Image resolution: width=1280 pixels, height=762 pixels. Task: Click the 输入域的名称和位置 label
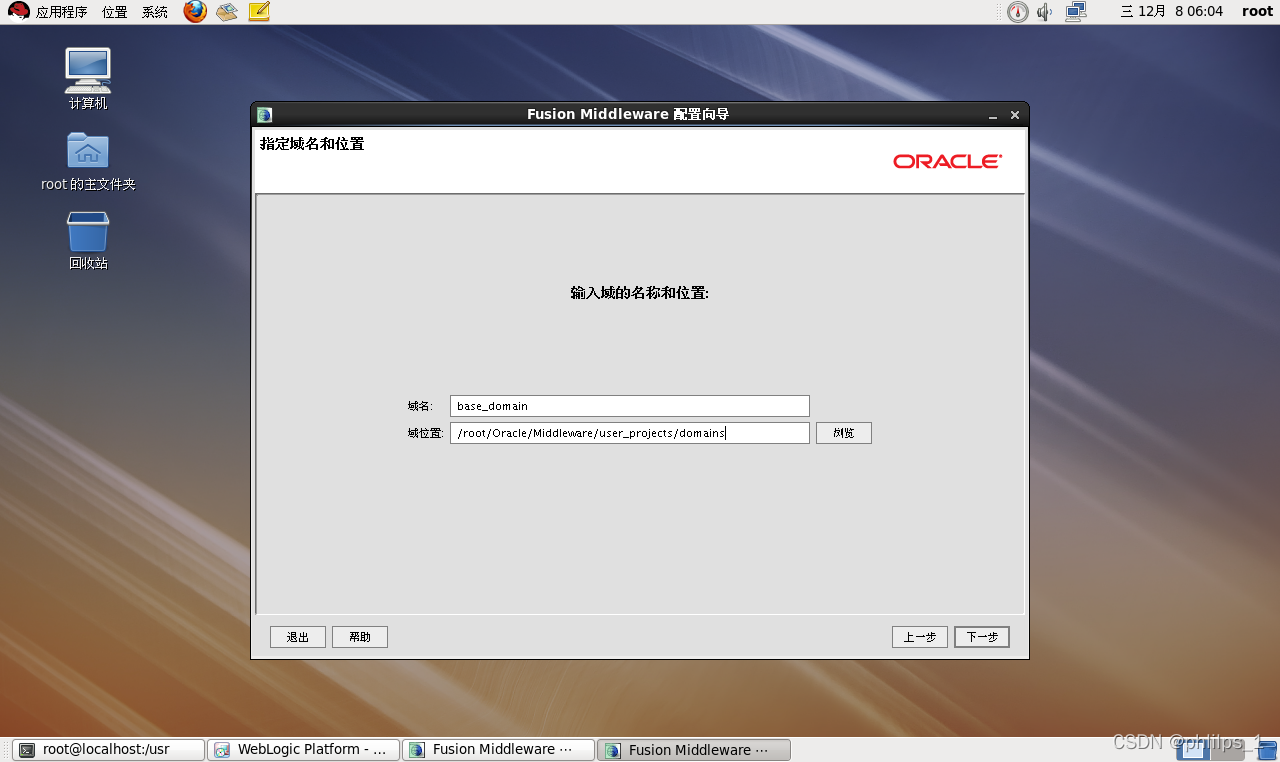[x=640, y=293]
